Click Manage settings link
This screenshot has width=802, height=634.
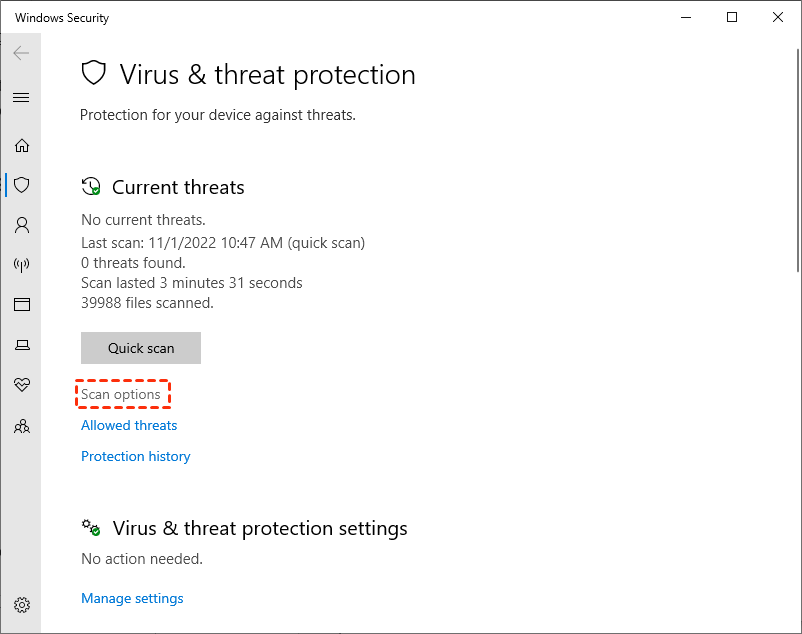pos(132,598)
